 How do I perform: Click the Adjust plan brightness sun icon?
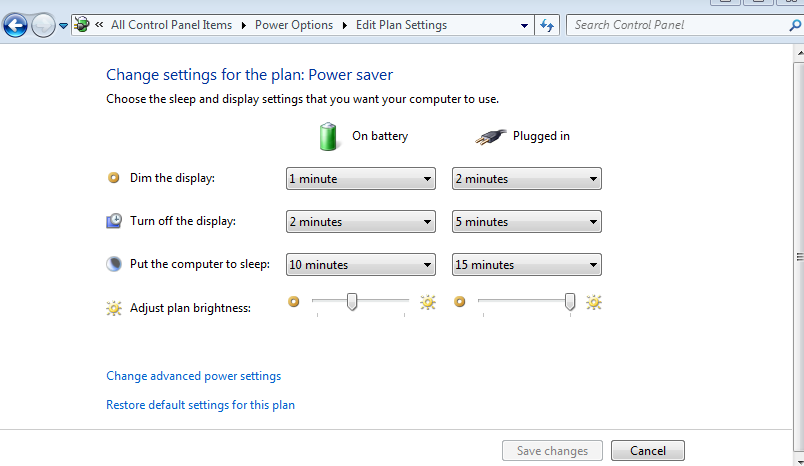coord(114,308)
